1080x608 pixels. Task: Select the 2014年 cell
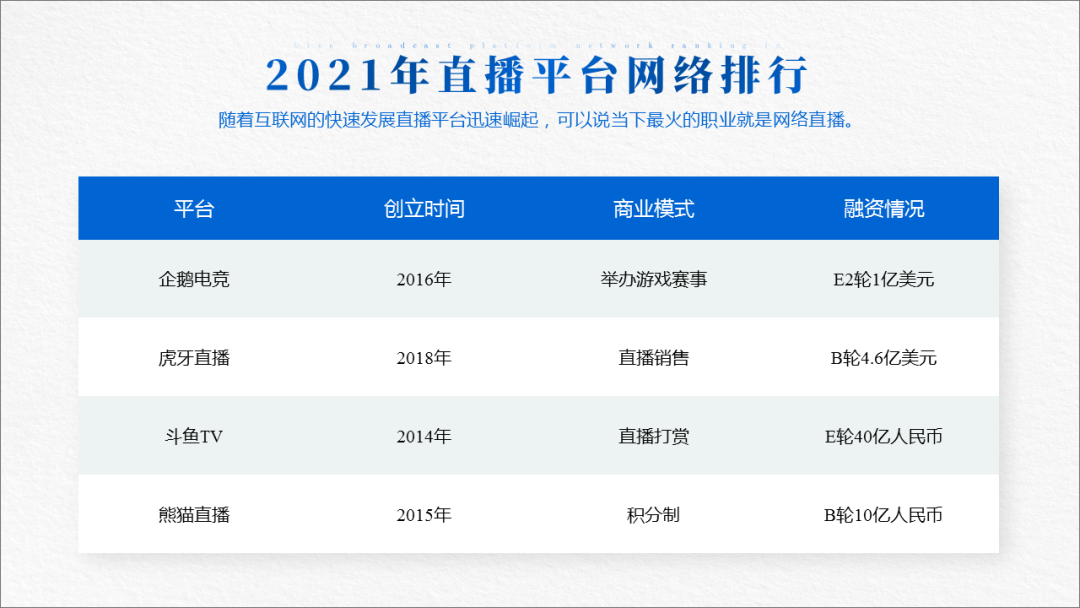(424, 436)
